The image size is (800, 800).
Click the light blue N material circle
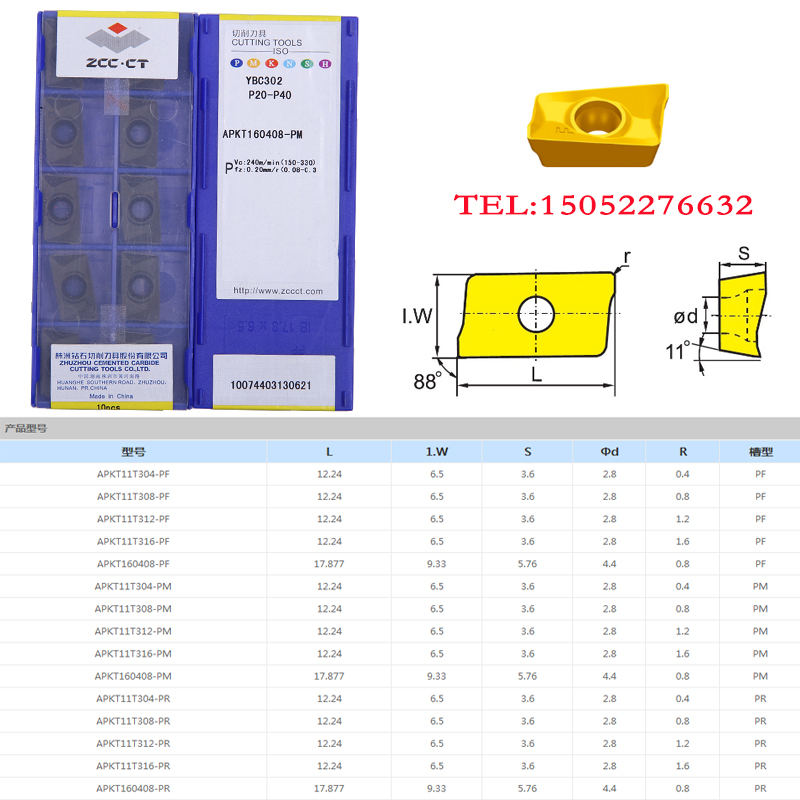coord(289,63)
